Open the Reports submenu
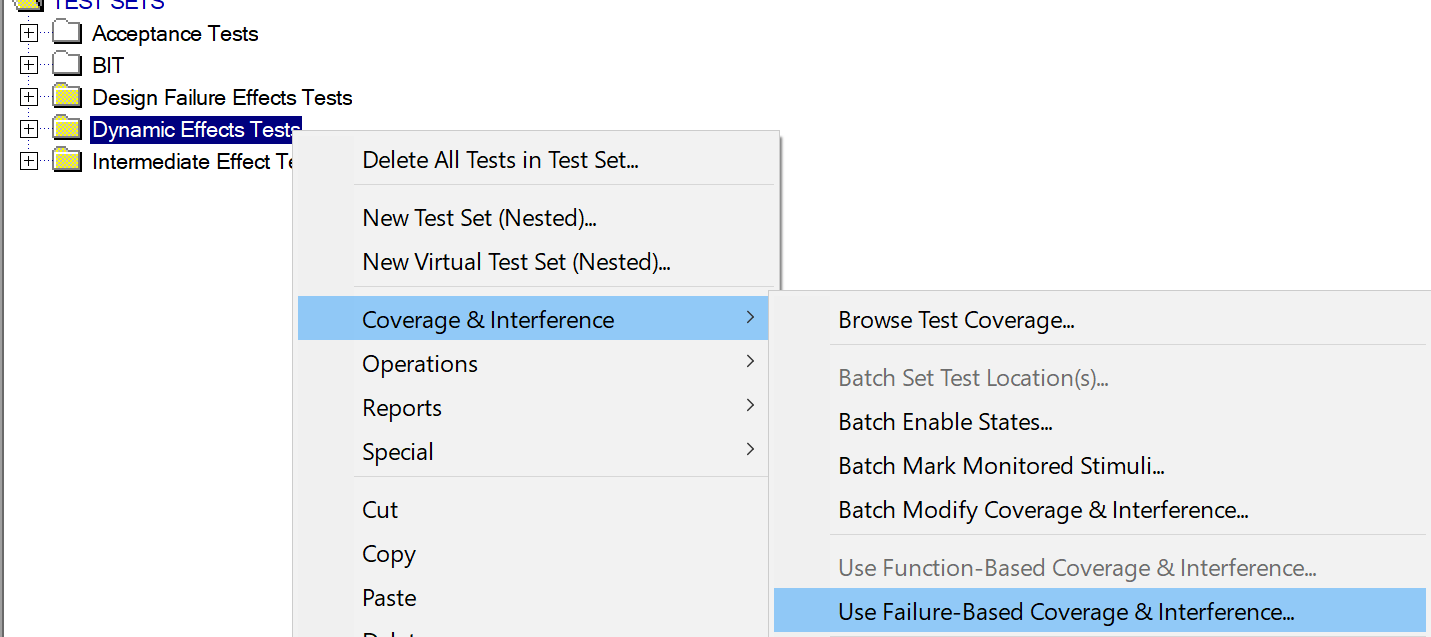 click(x=402, y=408)
